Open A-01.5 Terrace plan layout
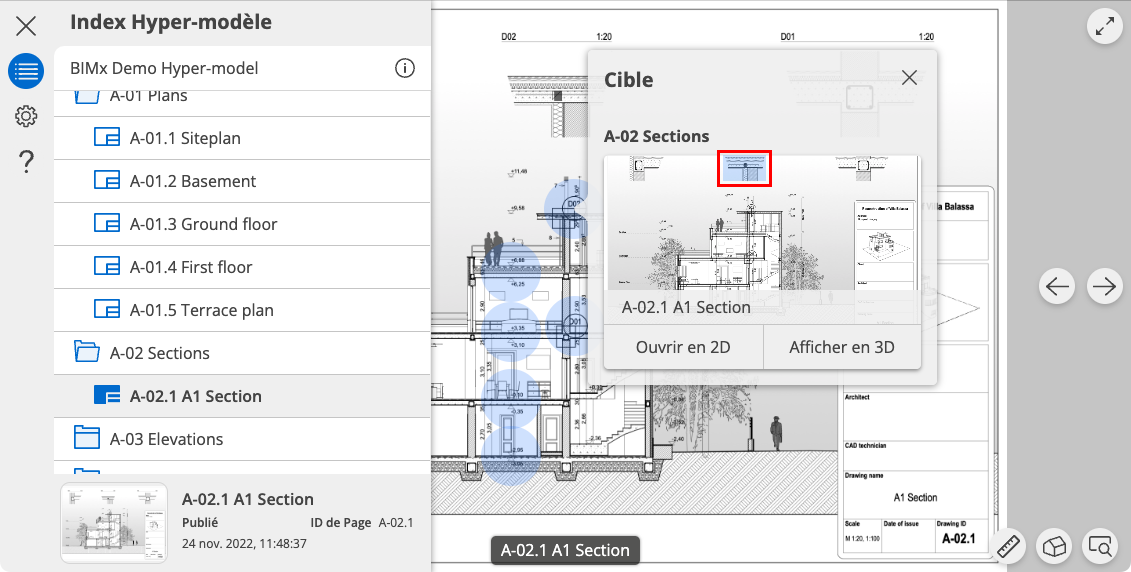The width and height of the screenshot is (1131, 572). (x=242, y=311)
